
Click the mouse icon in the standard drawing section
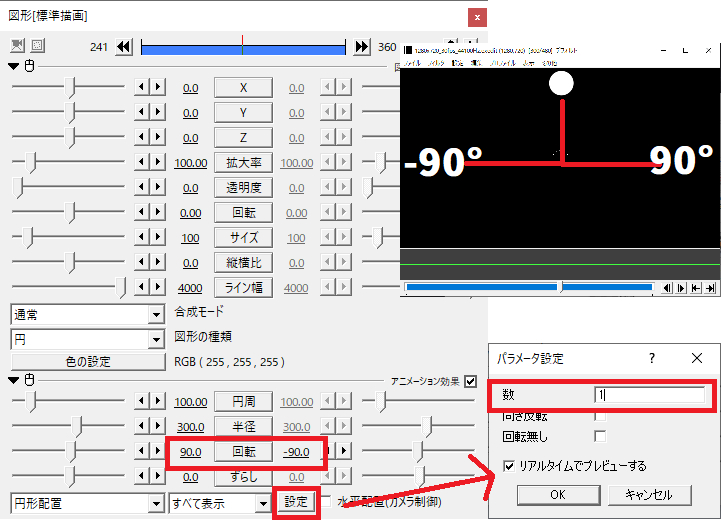(29, 66)
